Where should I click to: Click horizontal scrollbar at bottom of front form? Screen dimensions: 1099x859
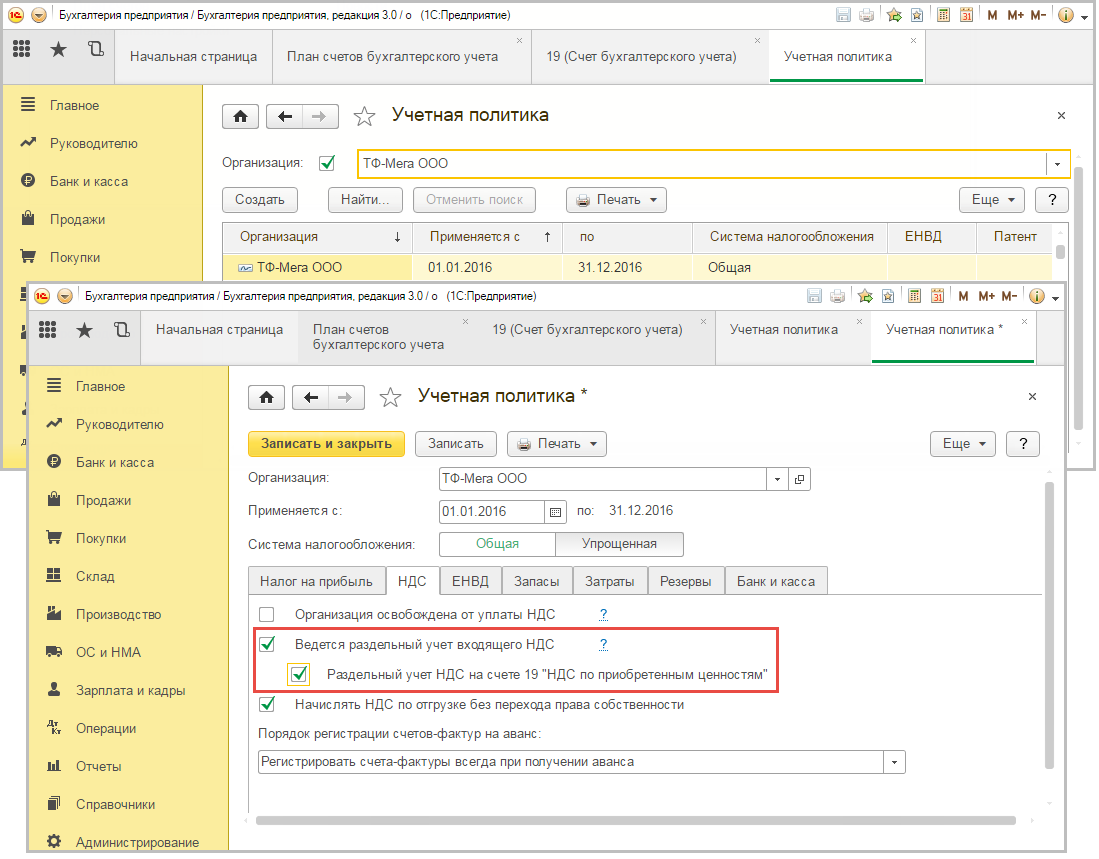point(635,820)
